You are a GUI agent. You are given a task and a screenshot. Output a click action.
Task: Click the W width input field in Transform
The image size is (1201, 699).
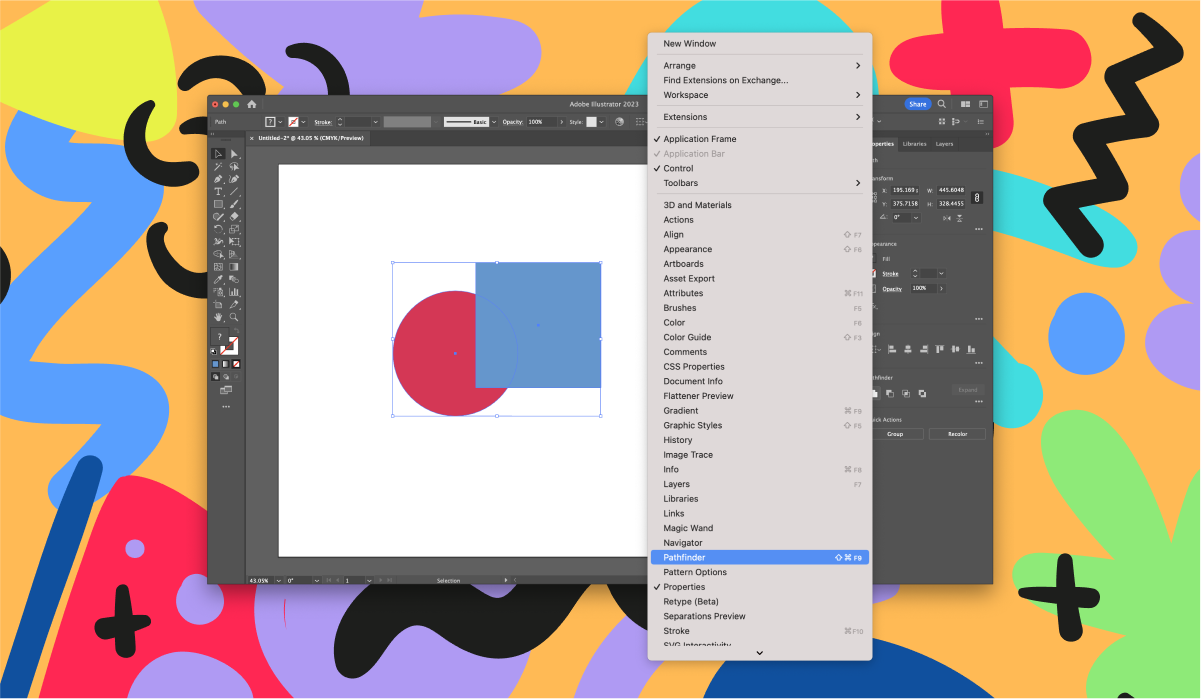pyautogui.click(x=951, y=190)
